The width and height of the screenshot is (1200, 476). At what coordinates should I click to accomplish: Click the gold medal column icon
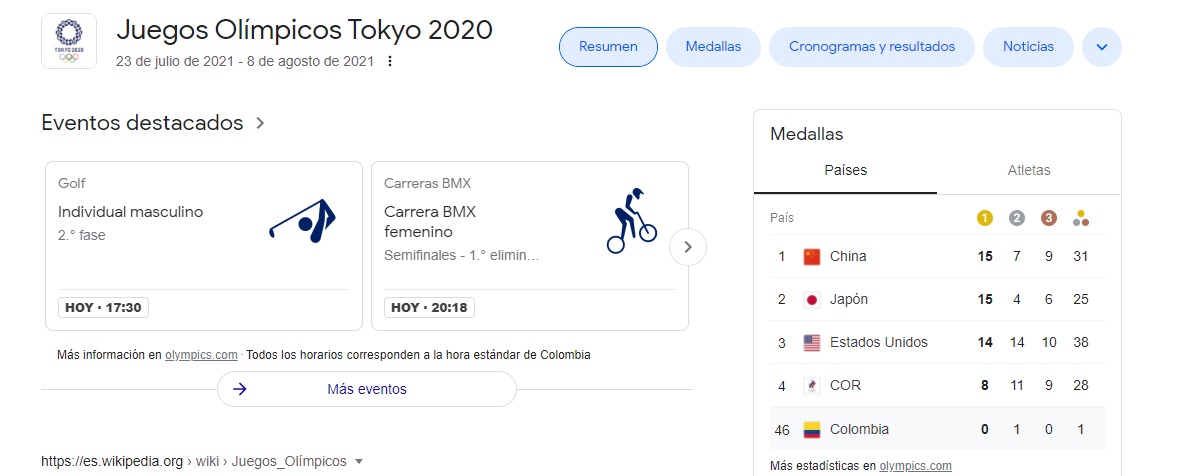click(x=985, y=218)
